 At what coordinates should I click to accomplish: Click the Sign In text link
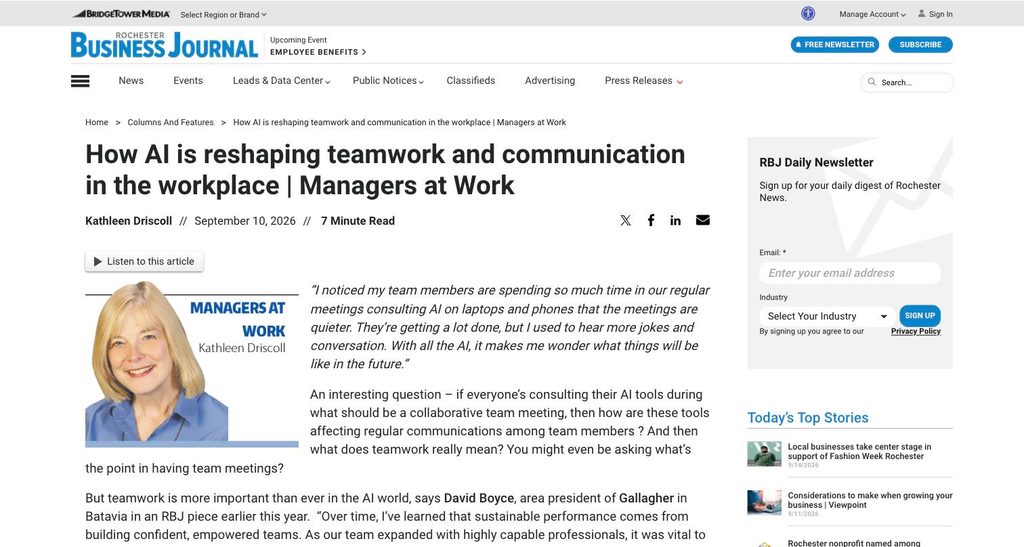(x=940, y=14)
